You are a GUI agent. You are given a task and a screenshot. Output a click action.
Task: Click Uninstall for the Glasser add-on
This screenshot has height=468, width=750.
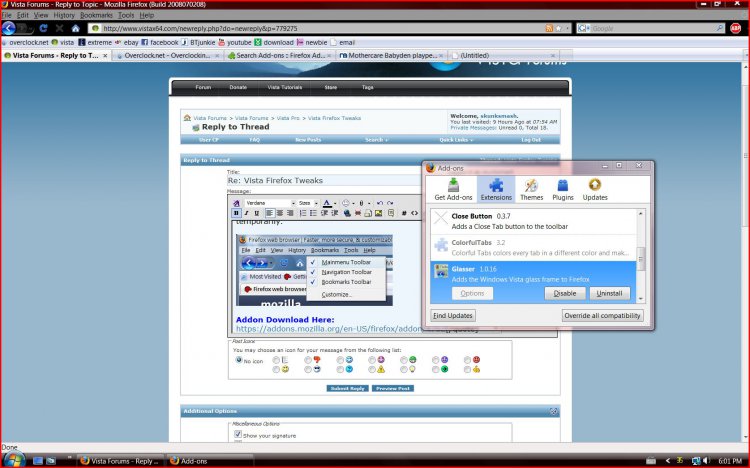(609, 293)
